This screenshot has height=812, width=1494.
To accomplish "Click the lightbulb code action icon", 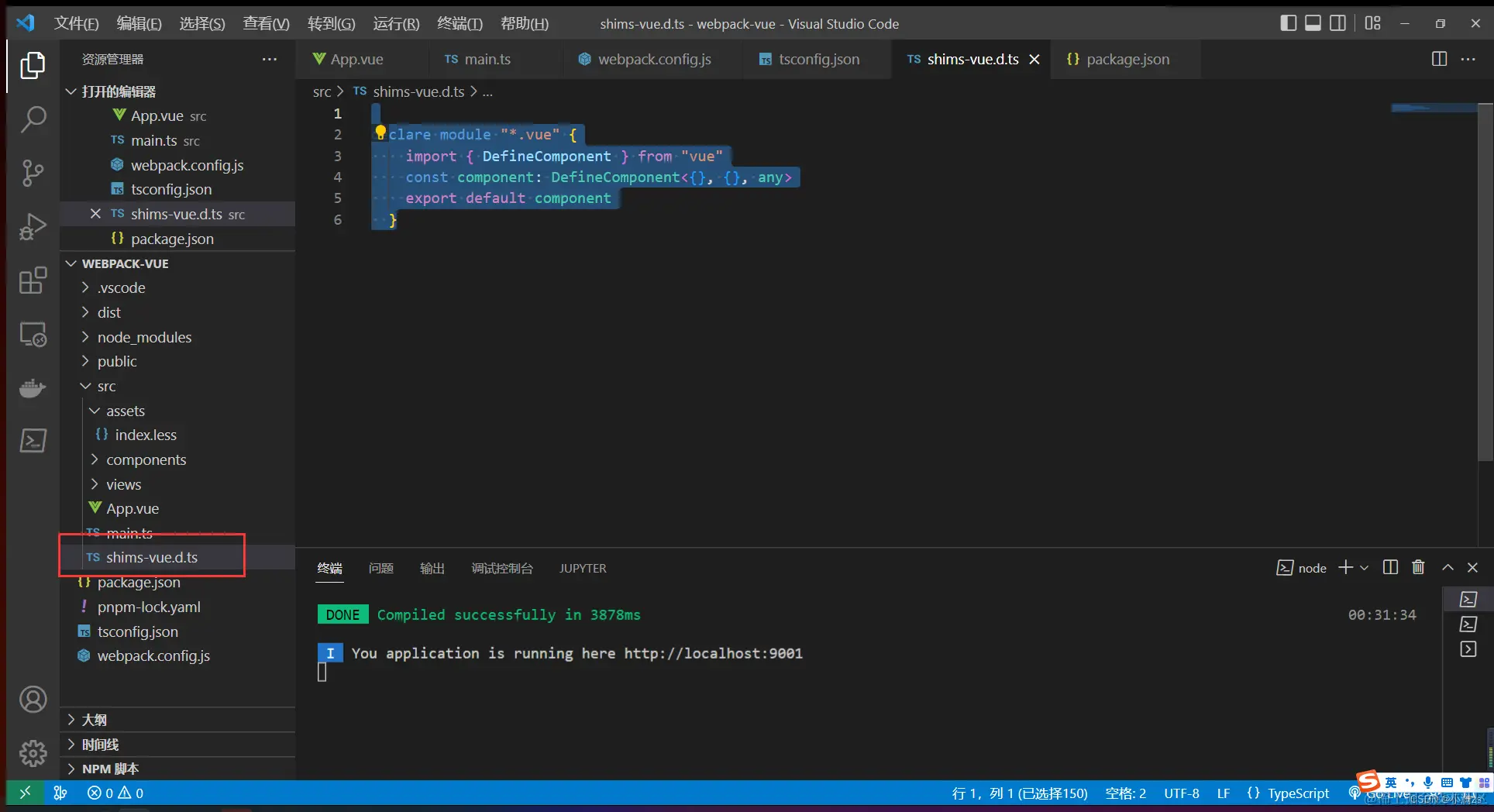I will [x=380, y=132].
